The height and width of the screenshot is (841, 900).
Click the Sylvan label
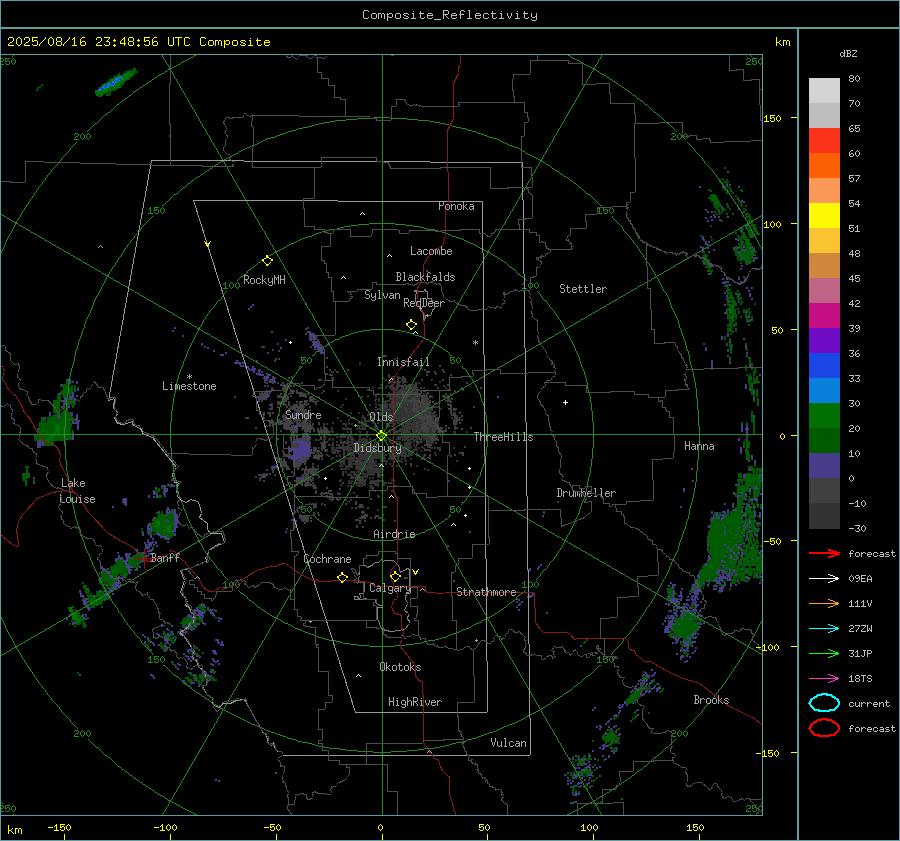382,296
